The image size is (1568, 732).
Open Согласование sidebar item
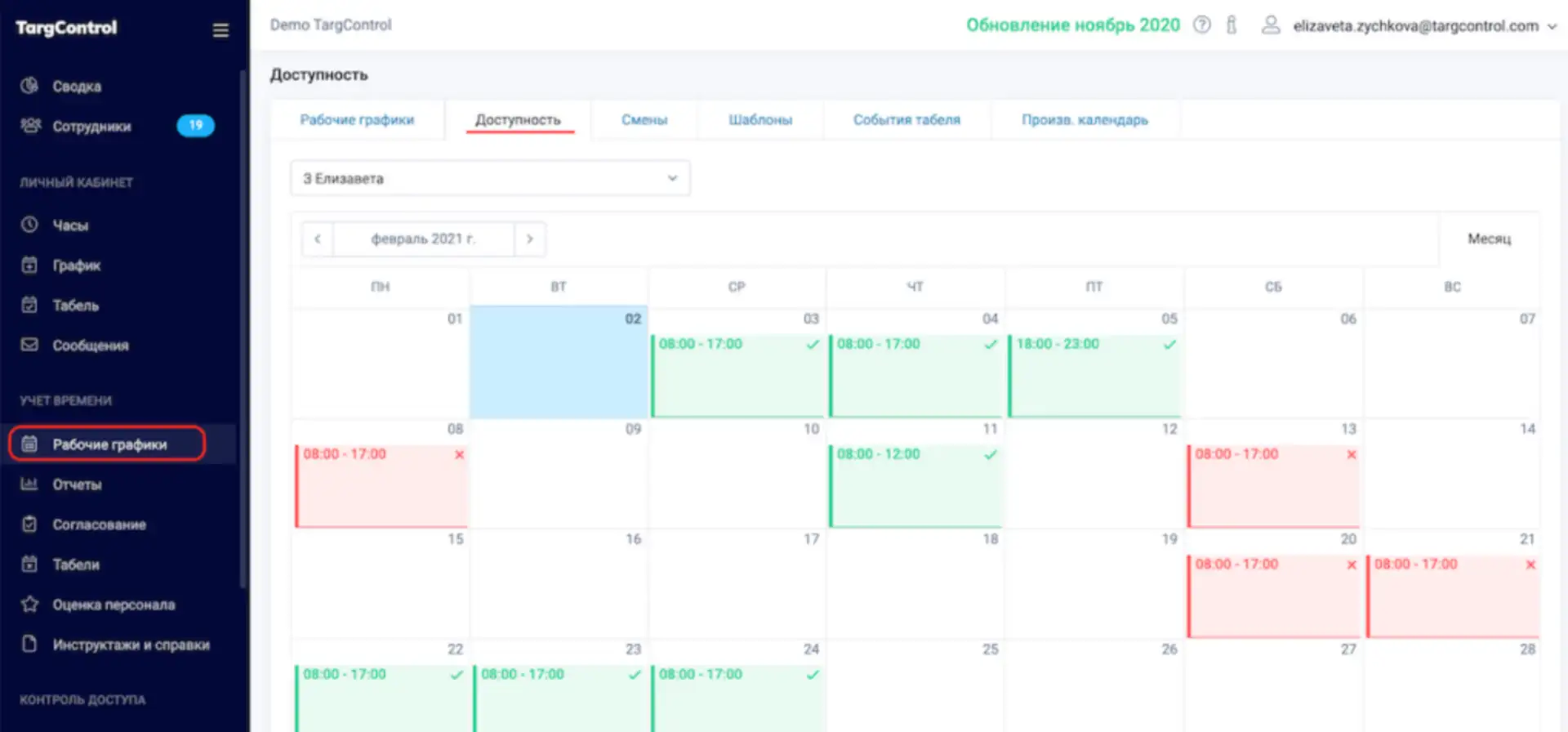coord(118,524)
